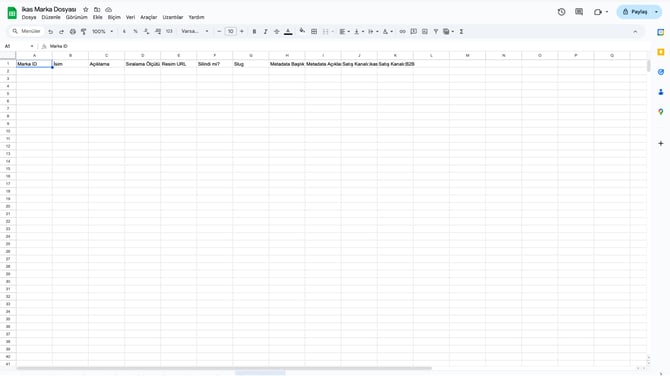Click the functions sigma icon
Viewport: 670px width, 376px height.
[x=461, y=32]
